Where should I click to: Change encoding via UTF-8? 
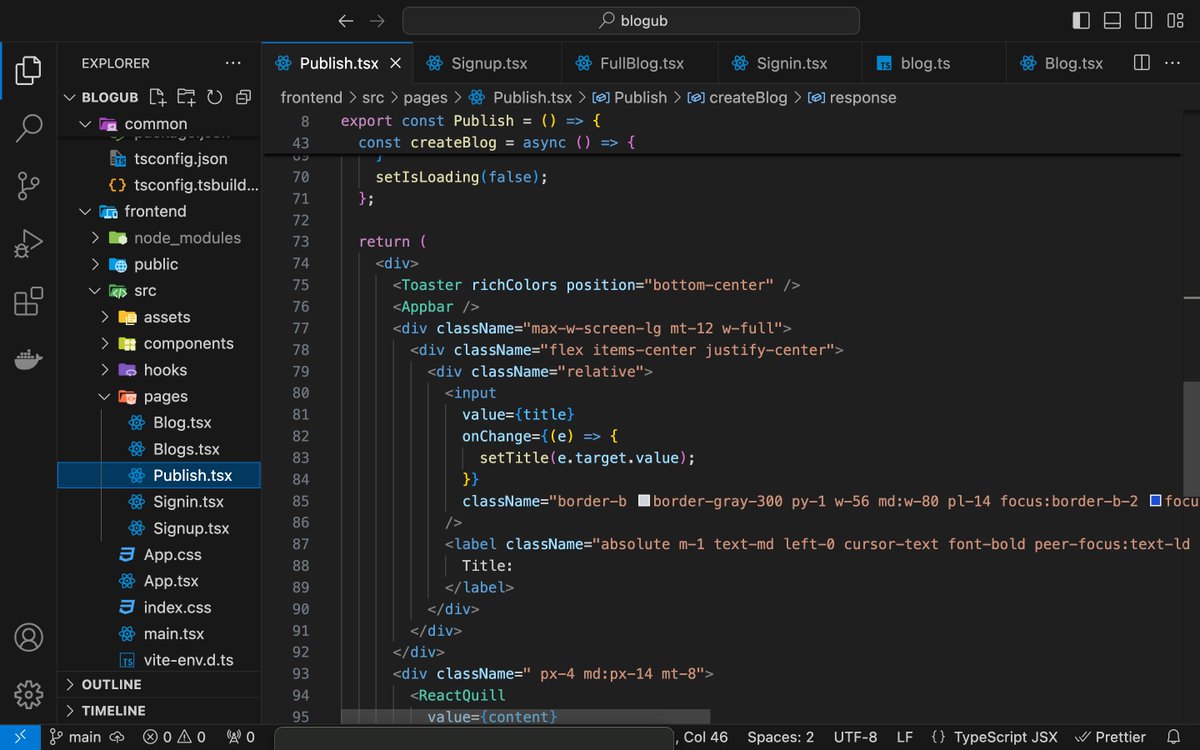pos(857,737)
